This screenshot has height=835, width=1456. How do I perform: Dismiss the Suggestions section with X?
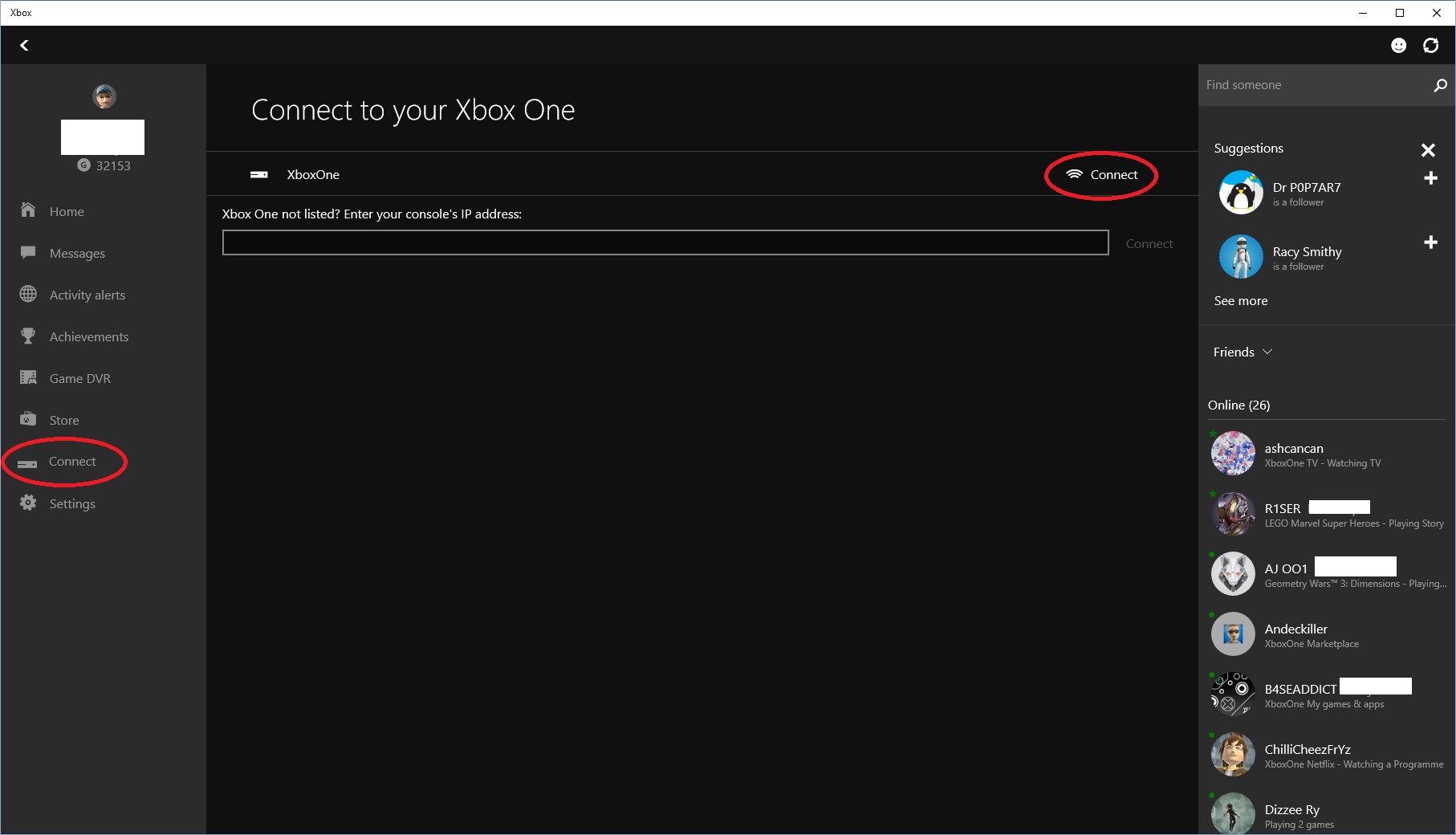[1428, 150]
